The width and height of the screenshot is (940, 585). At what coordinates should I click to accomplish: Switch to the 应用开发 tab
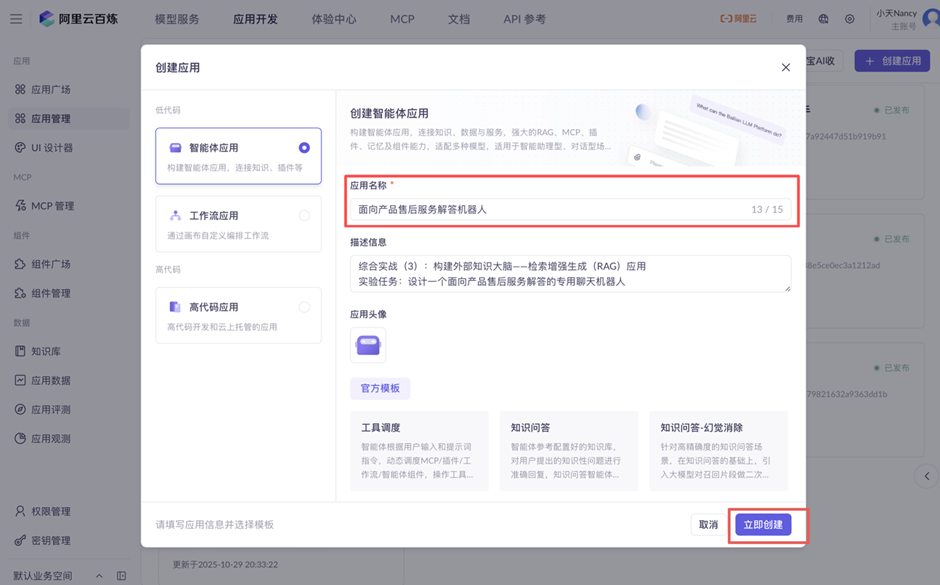point(255,19)
